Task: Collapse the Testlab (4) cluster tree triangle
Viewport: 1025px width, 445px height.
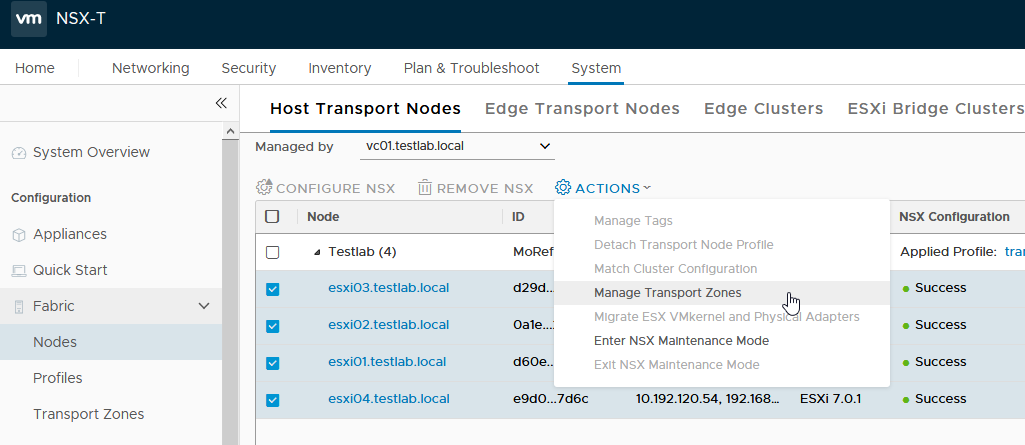Action: click(x=317, y=252)
